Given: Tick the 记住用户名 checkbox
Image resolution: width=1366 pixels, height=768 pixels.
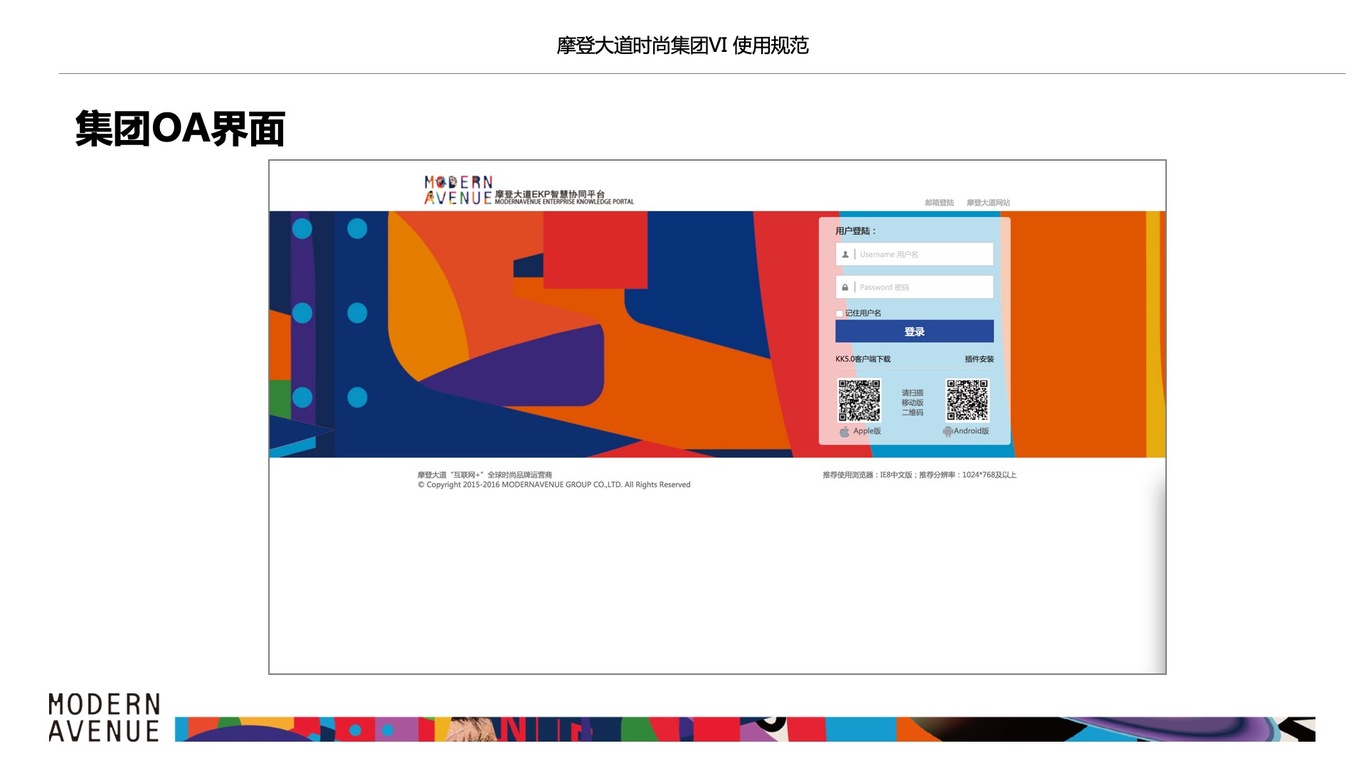Looking at the screenshot, I should [840, 314].
